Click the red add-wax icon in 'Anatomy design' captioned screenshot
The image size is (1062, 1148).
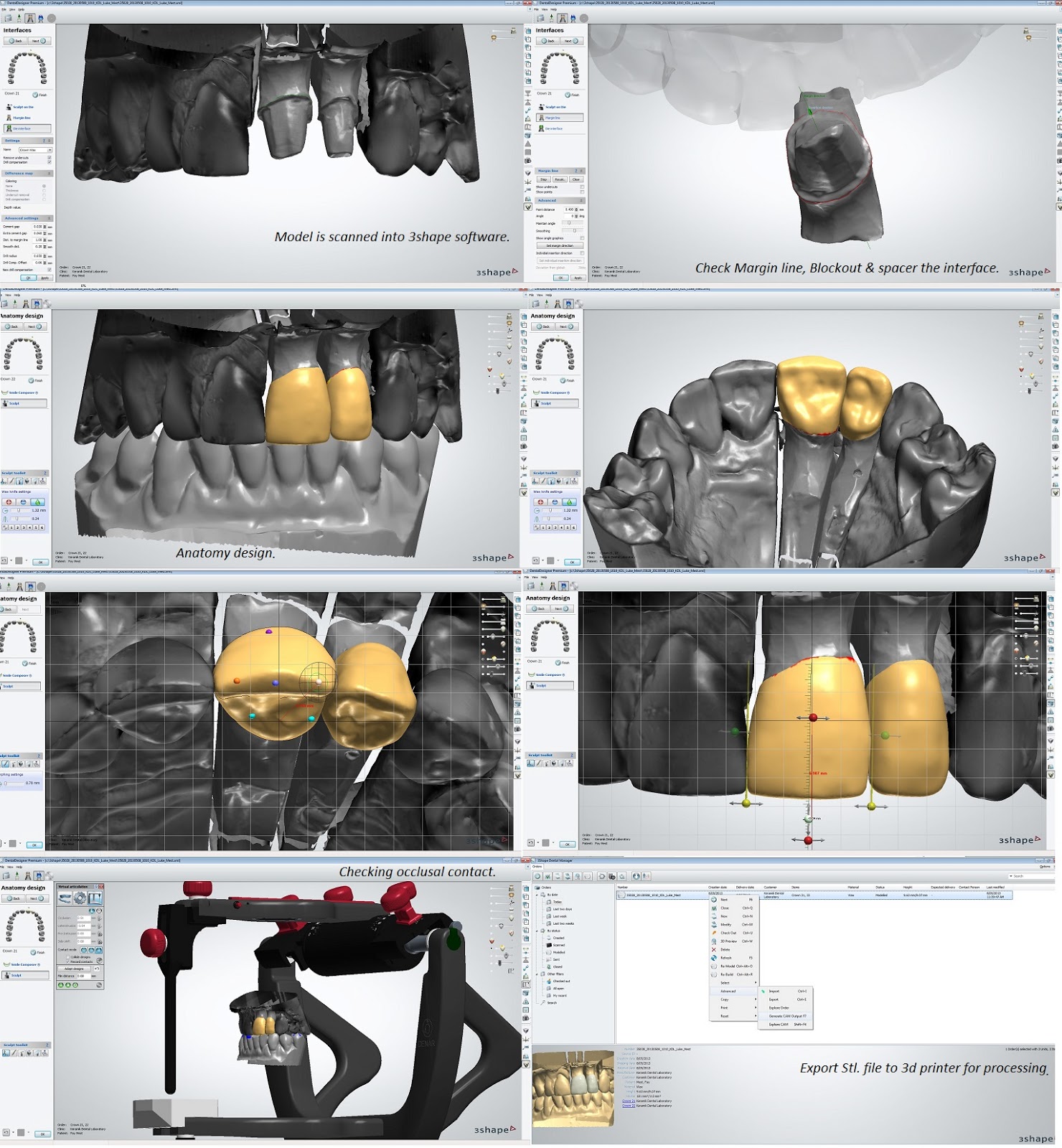point(9,502)
